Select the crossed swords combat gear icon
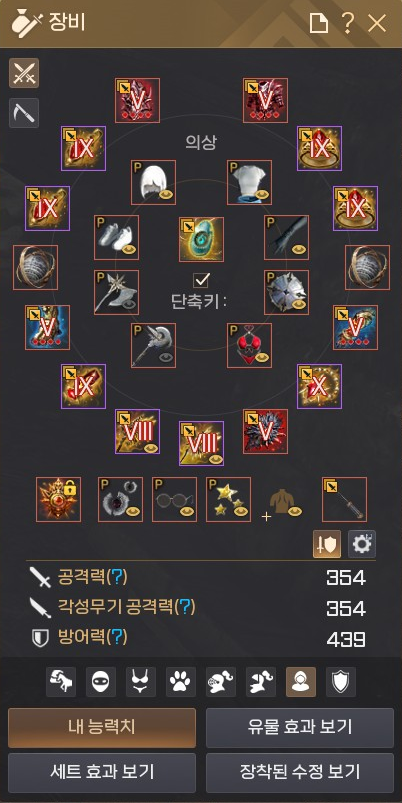The width and height of the screenshot is (402, 803). coord(24,73)
